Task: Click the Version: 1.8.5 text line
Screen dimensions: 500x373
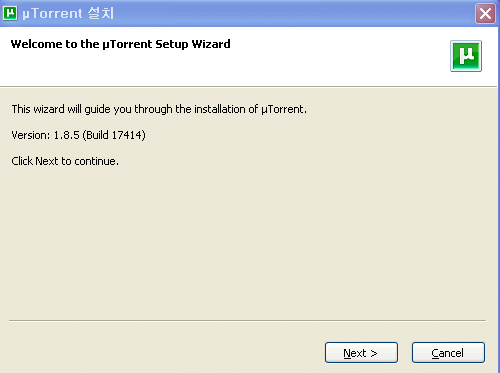Action: 78,135
